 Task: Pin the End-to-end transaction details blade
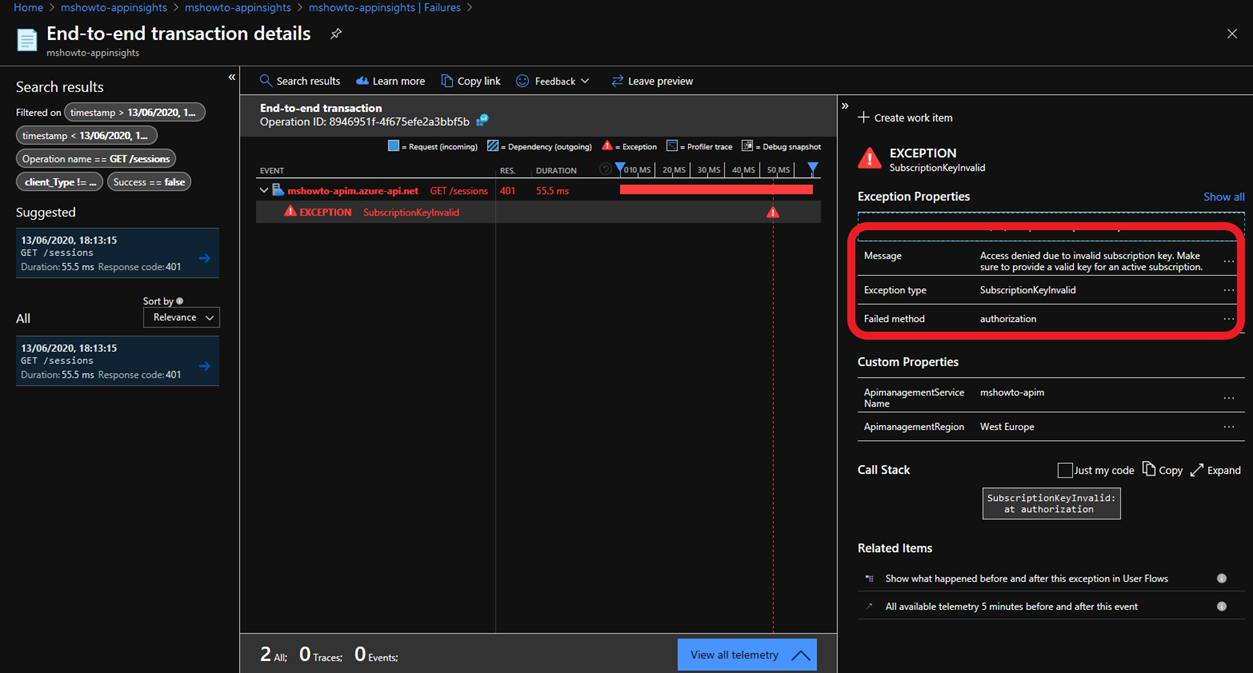click(x=336, y=34)
